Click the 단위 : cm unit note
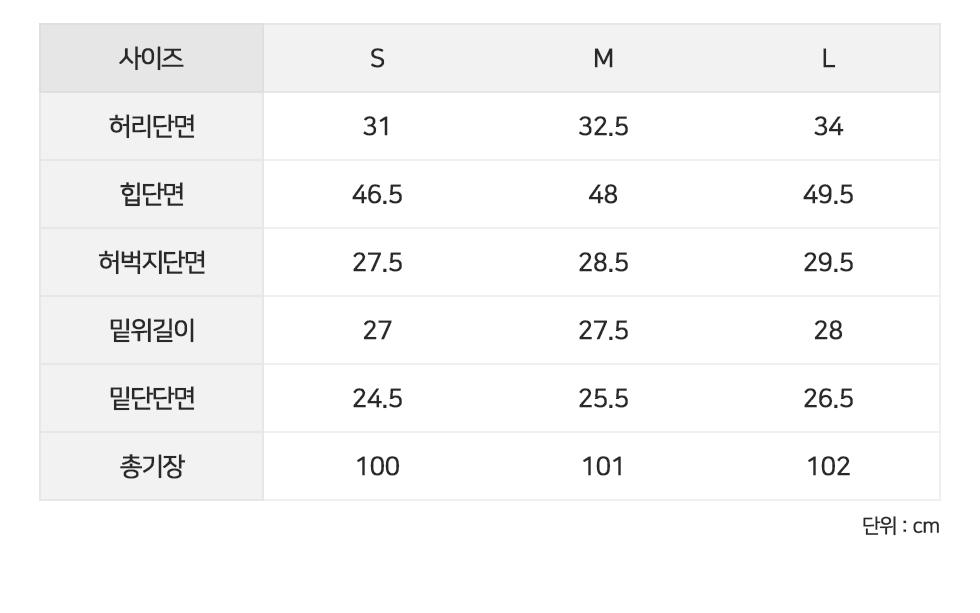The image size is (980, 613). 900,526
